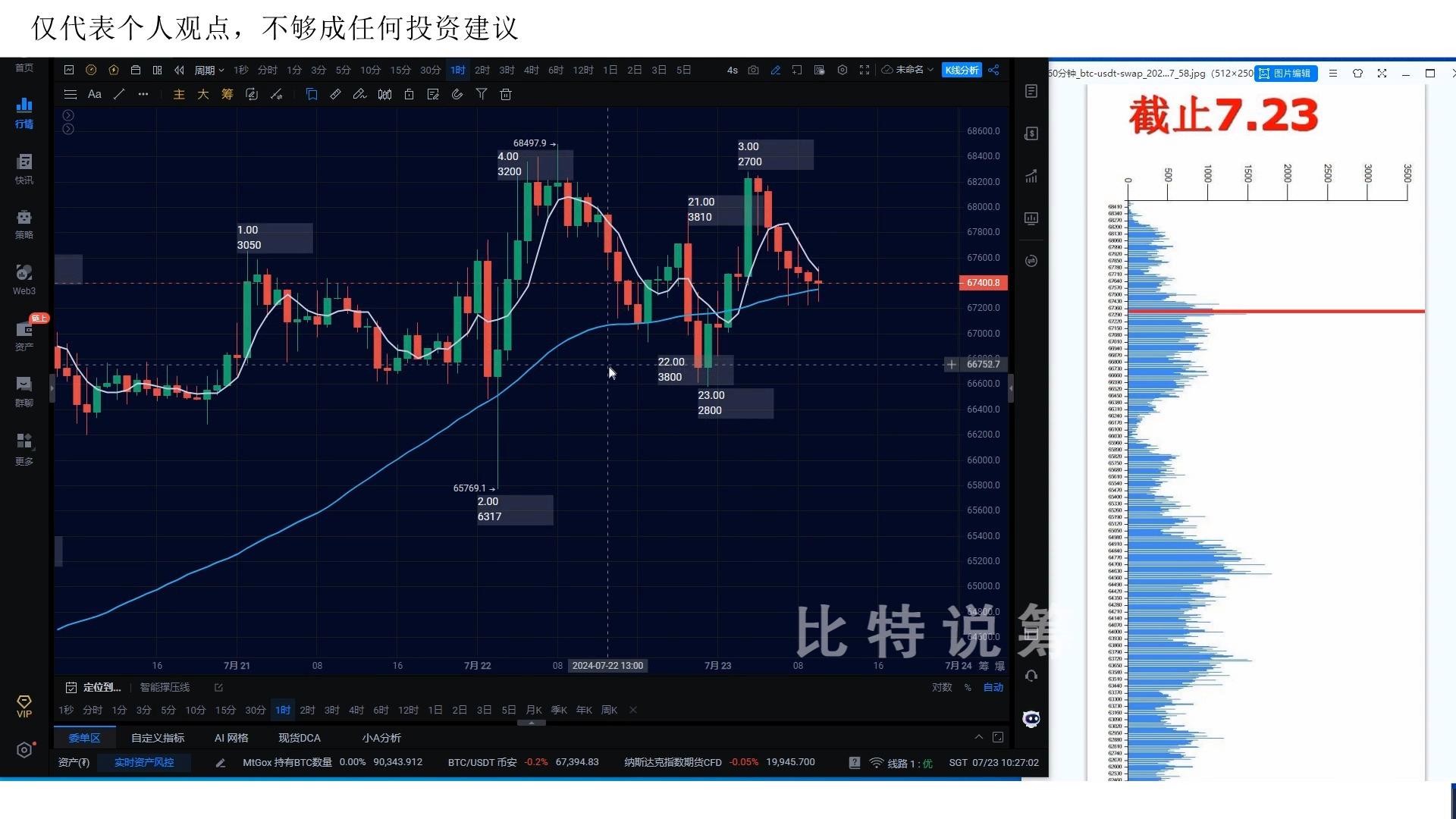Screen dimensions: 1456x819
Task: Open the text annotation tool labeled Aa
Action: tap(94, 94)
